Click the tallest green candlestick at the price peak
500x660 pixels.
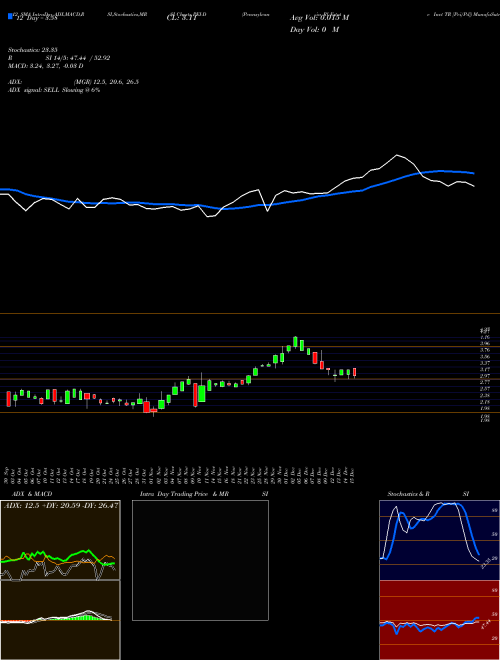(295, 342)
